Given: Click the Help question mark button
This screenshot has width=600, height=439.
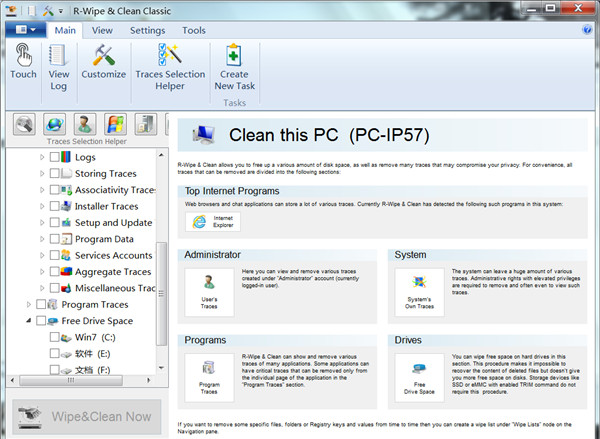Looking at the screenshot, I should click(587, 31).
